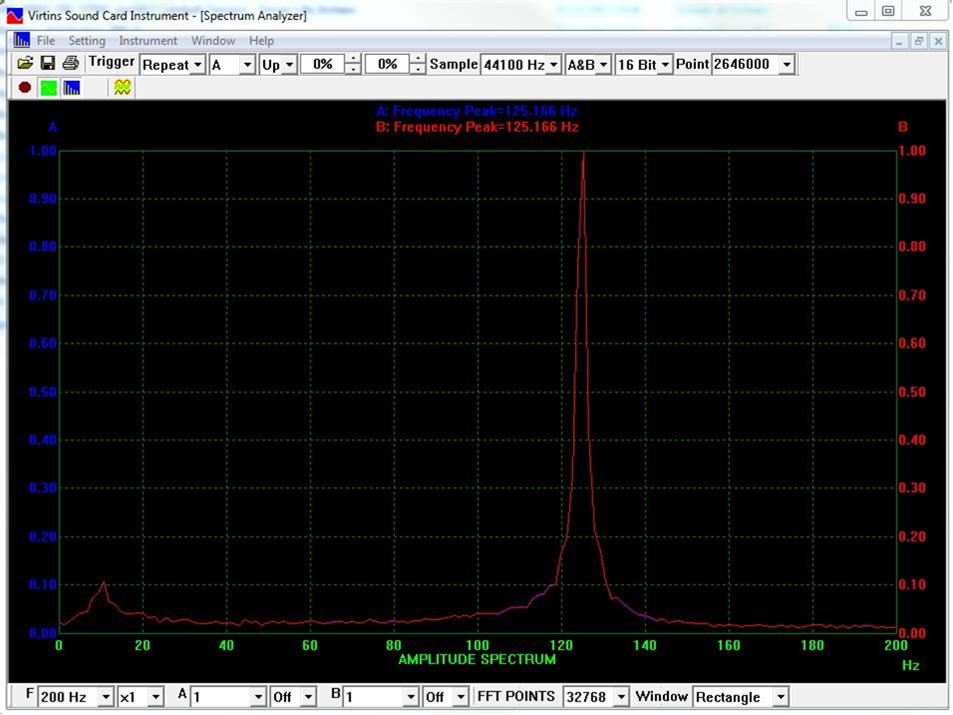This screenshot has height=715, width=953.
Task: Click the blue A axis label
Action: click(x=53, y=127)
